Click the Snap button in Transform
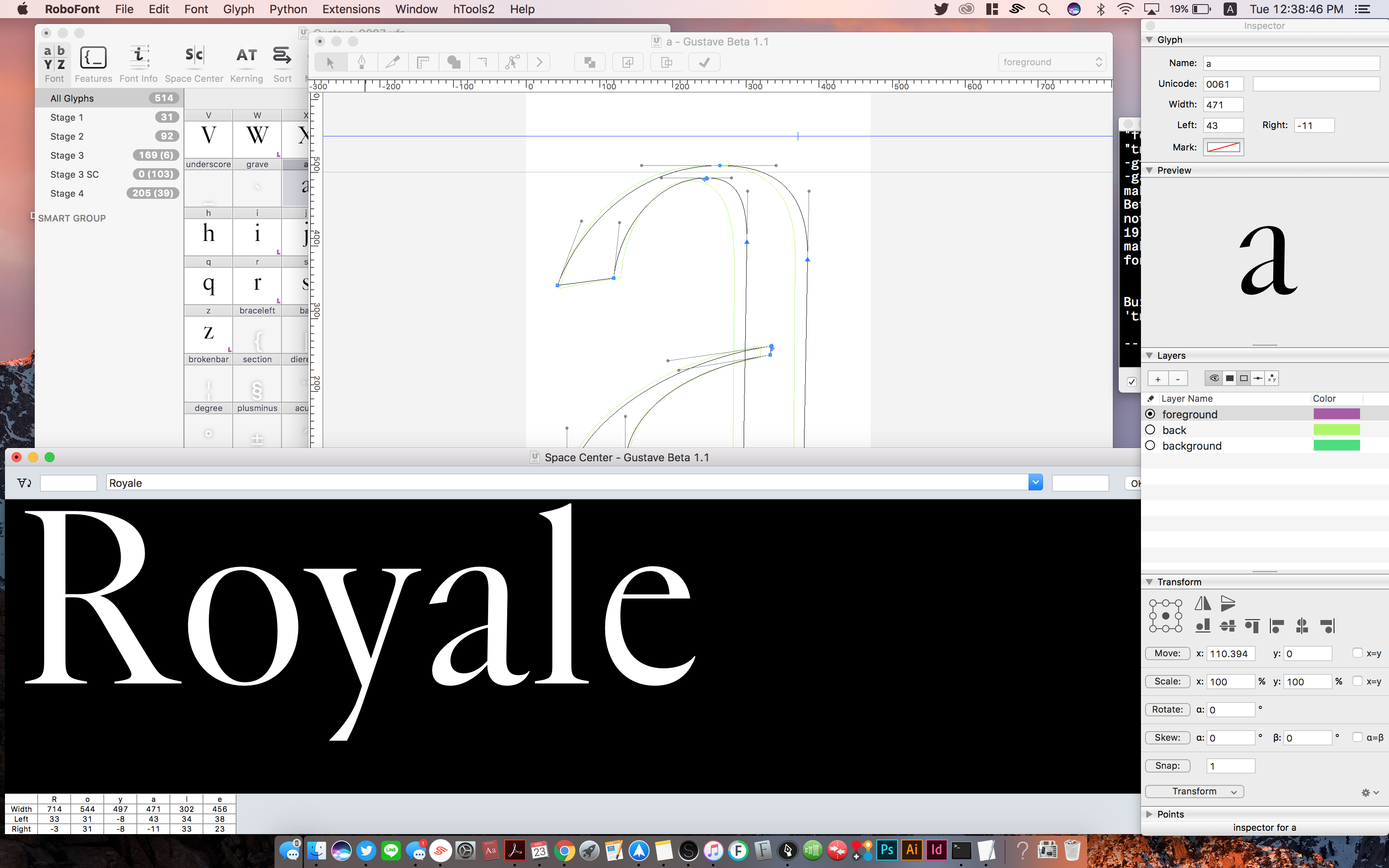This screenshot has width=1389, height=868. pos(1167,766)
